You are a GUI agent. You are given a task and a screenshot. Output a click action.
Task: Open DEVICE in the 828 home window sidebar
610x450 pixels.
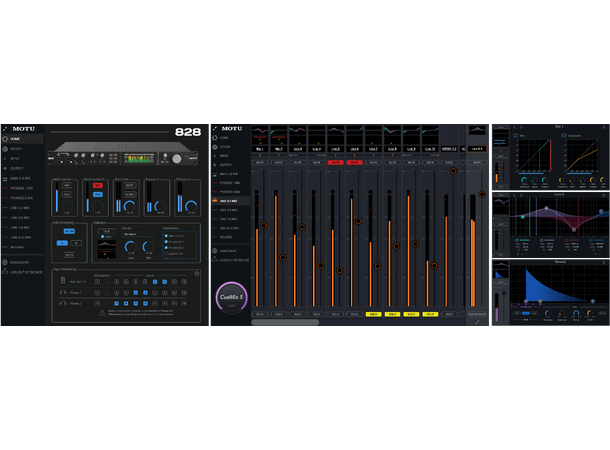pos(16,149)
